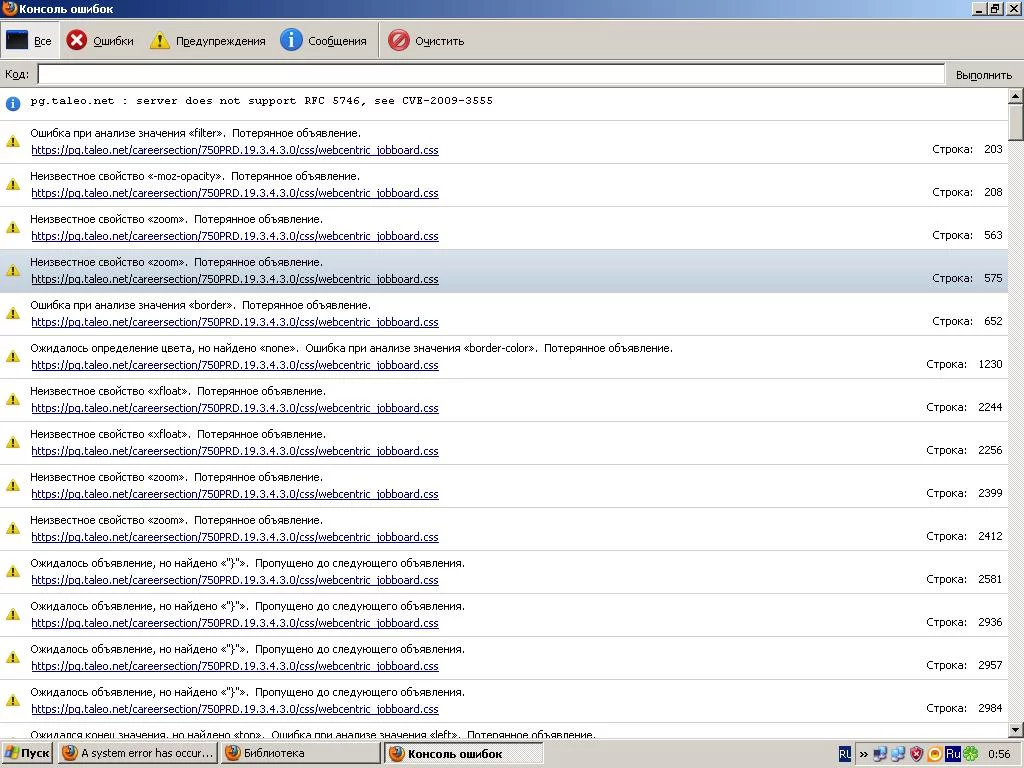This screenshot has height=768, width=1024.
Task: Open the webcentric_jobboard.css link for line 2936
Action: 235,624
